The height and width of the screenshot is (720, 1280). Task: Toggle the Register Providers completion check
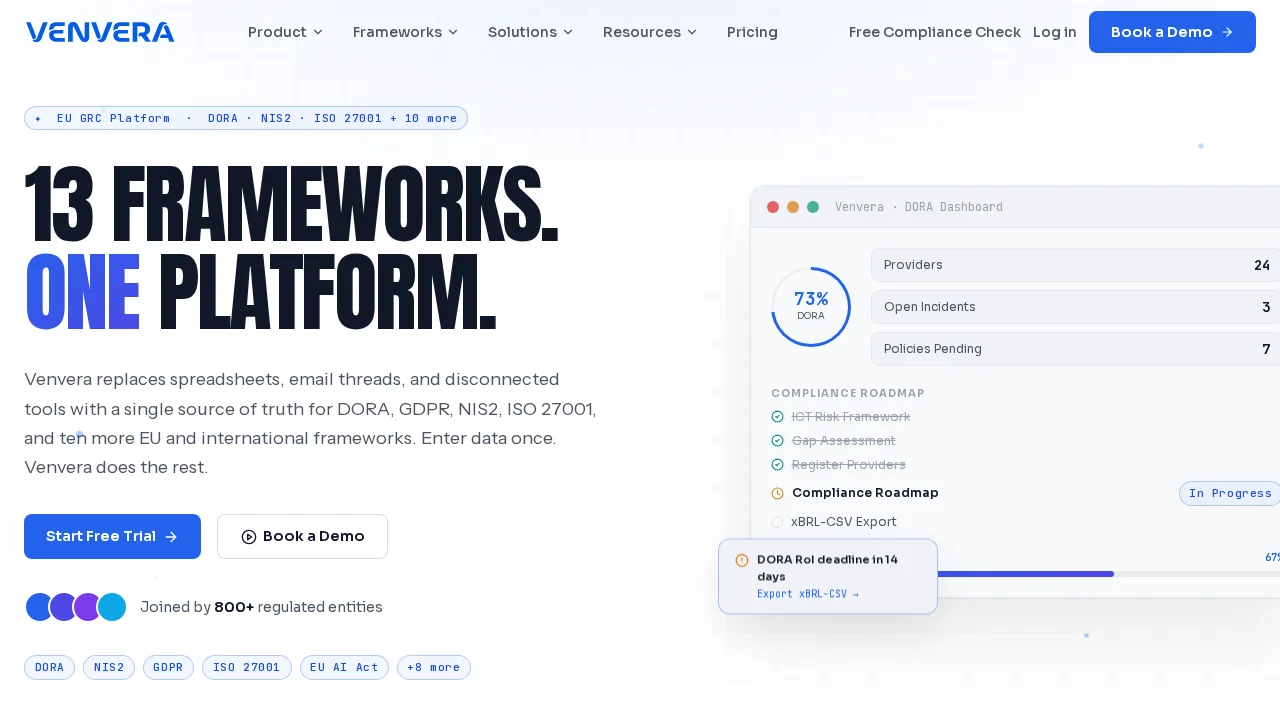coord(777,465)
